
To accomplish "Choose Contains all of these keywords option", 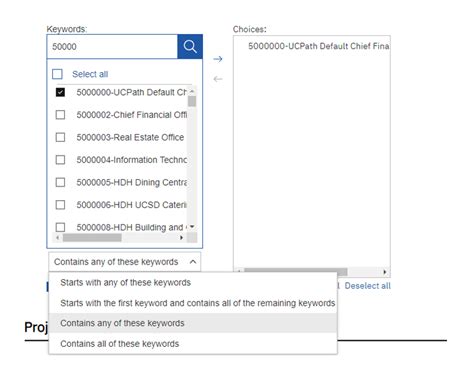I will 119,344.
